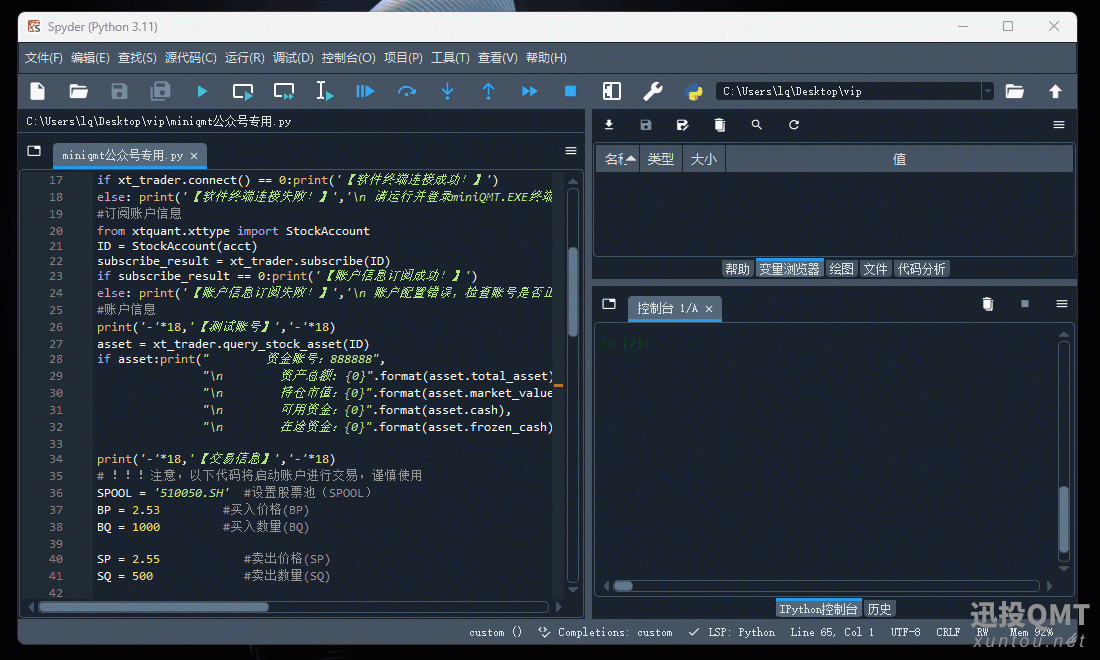Open 源代码(C) menu

190,58
